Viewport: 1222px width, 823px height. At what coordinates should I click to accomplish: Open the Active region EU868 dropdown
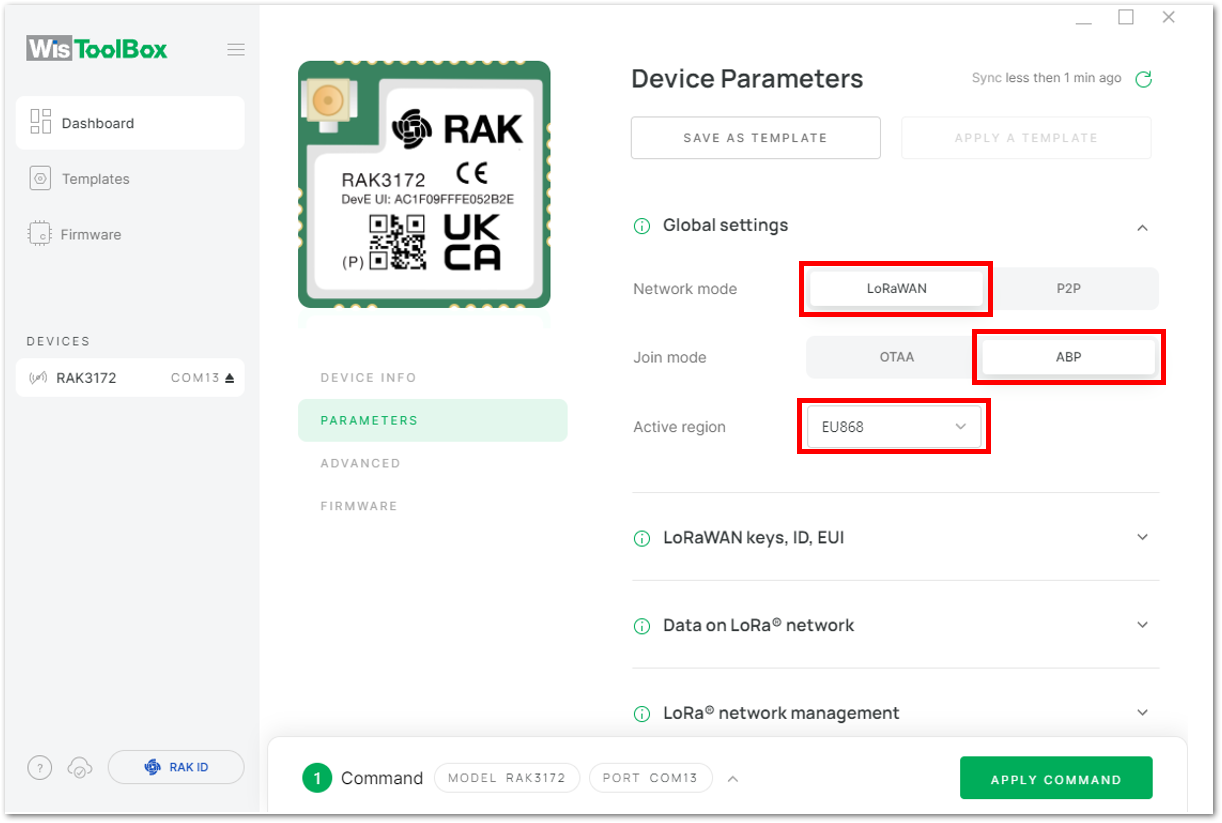point(894,427)
